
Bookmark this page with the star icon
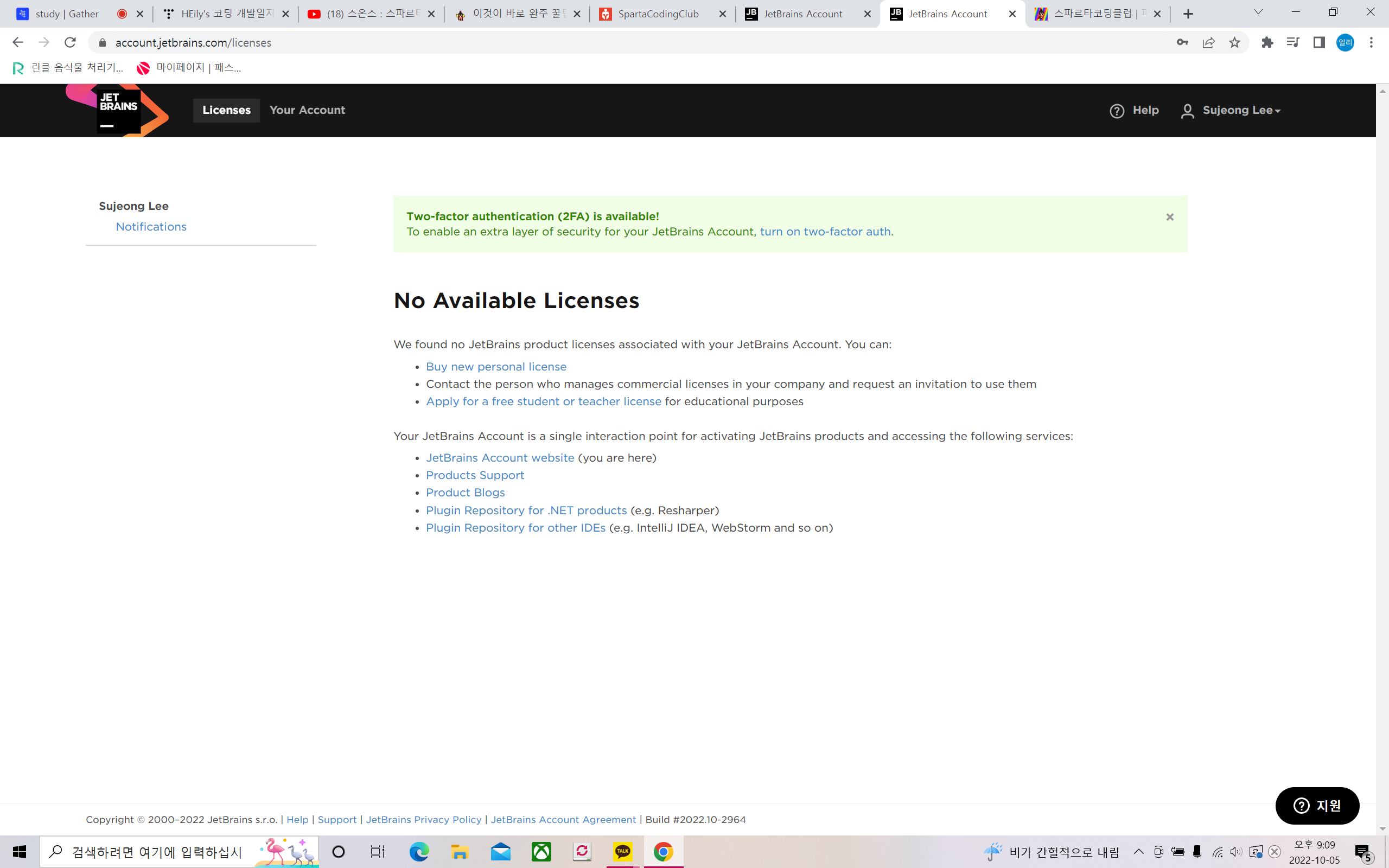(1234, 42)
